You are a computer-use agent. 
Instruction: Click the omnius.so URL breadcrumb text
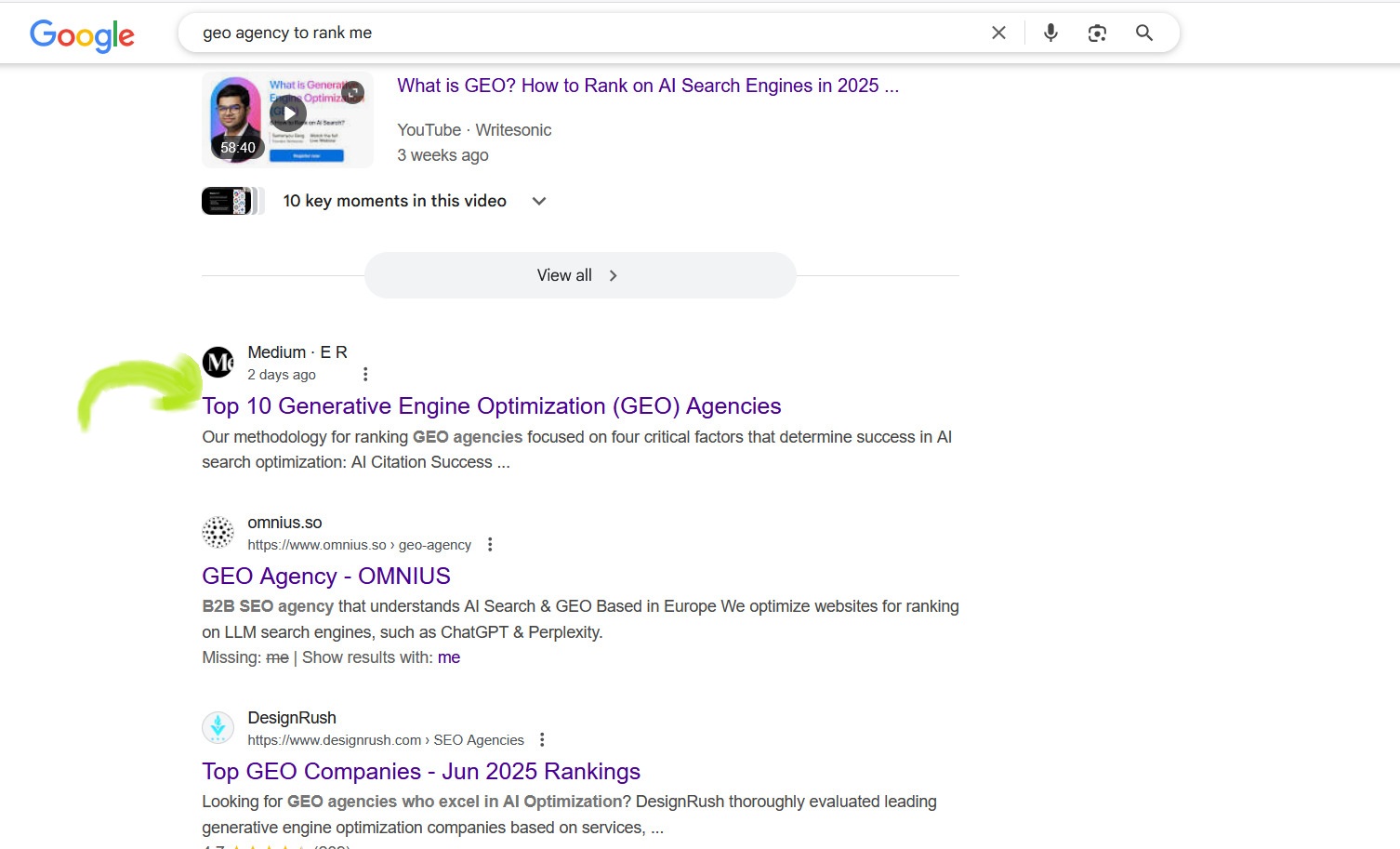(x=359, y=545)
